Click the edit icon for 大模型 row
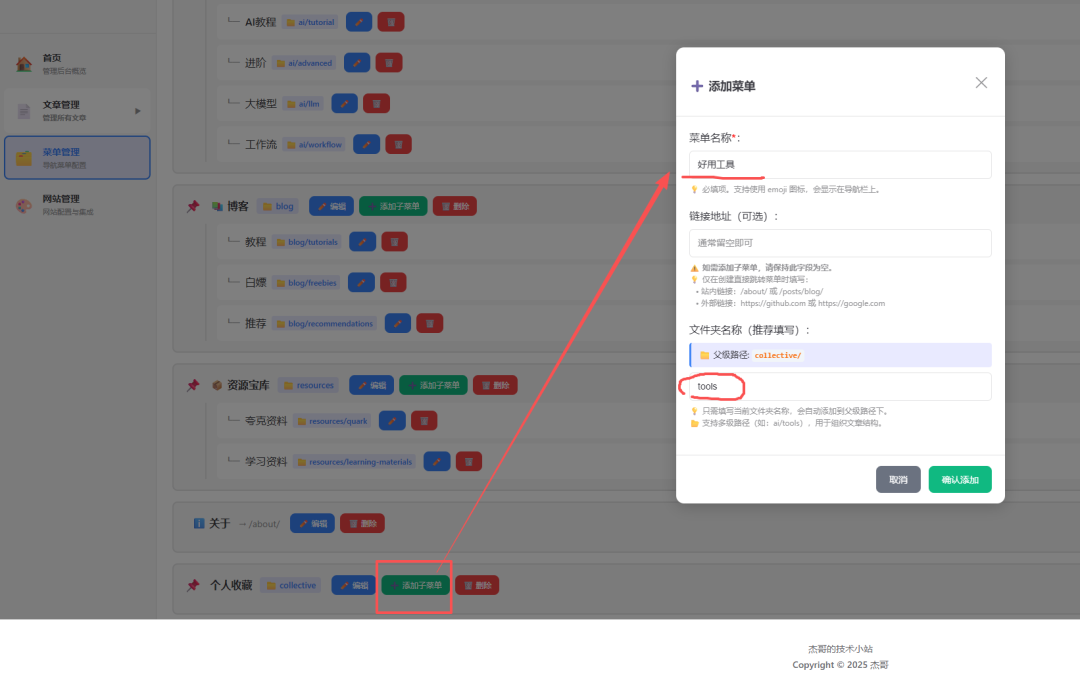The width and height of the screenshot is (1080, 691). click(344, 103)
